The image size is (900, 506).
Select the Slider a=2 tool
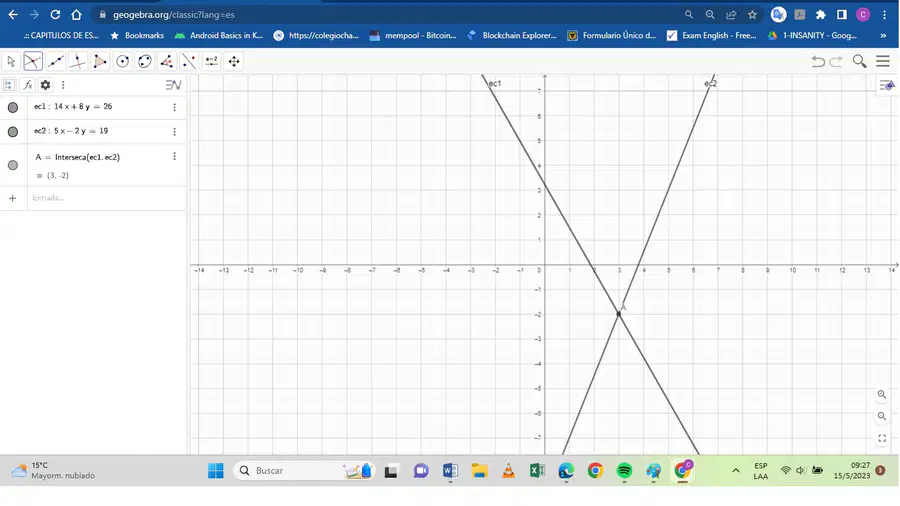pos(212,61)
